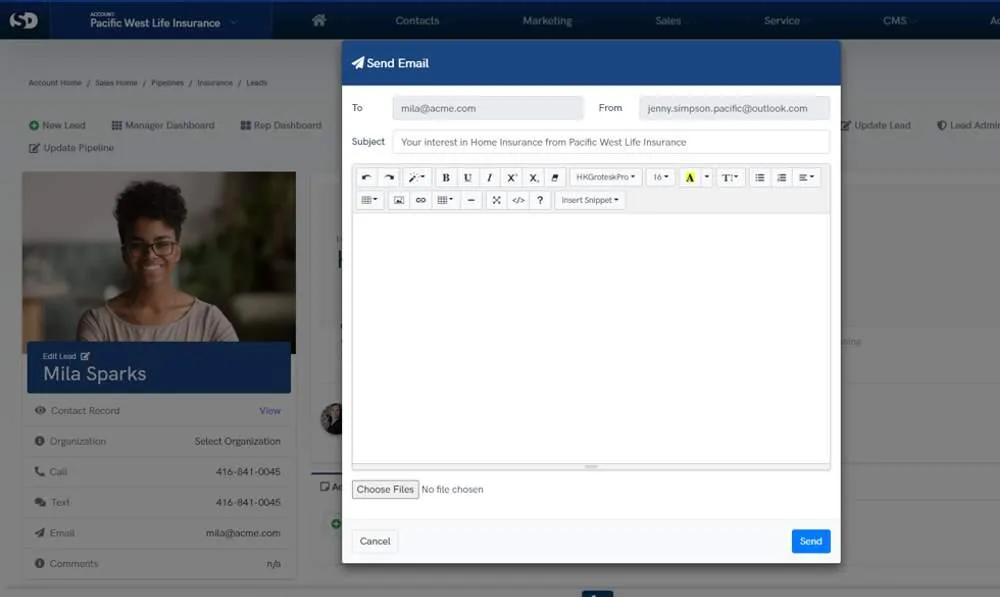Screen dimensions: 1000x597
Task: Click the SD logo in top bar
Action: coord(24,20)
